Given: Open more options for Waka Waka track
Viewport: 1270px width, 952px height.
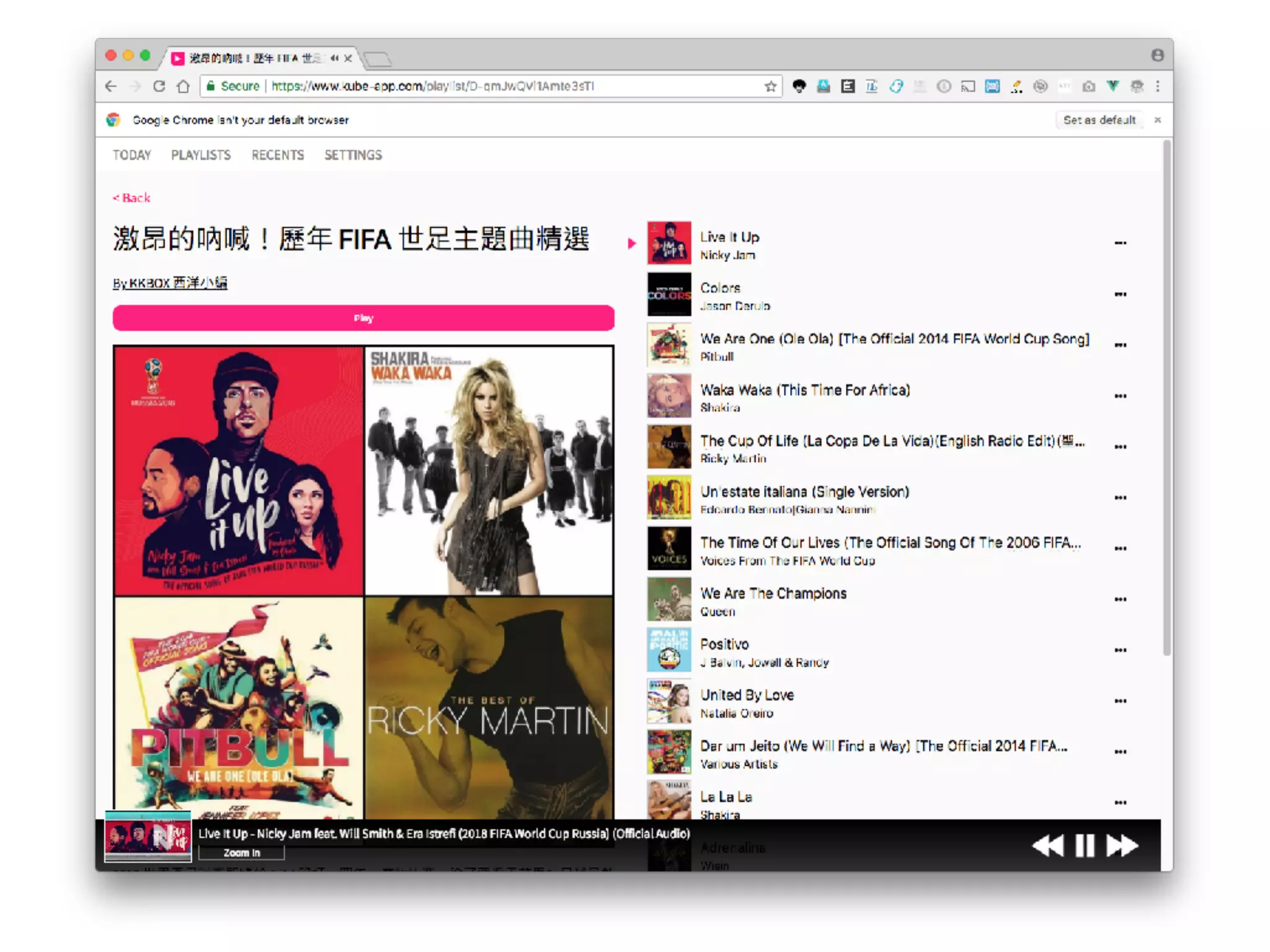Looking at the screenshot, I should [1120, 395].
